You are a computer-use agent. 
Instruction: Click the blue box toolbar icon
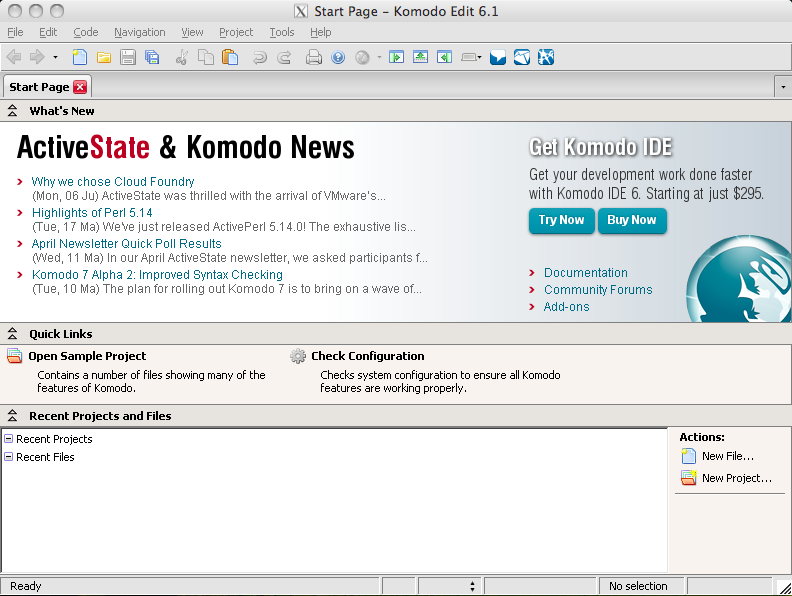click(x=522, y=57)
